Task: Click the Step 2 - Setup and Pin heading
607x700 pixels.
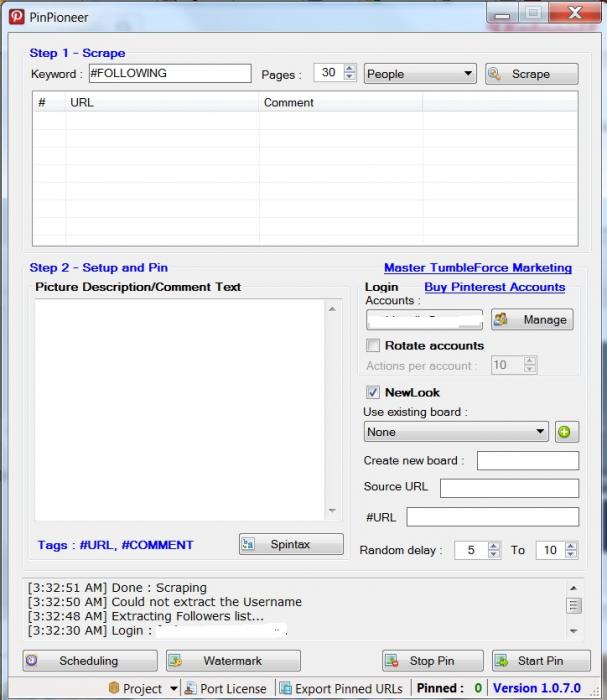Action: point(99,267)
